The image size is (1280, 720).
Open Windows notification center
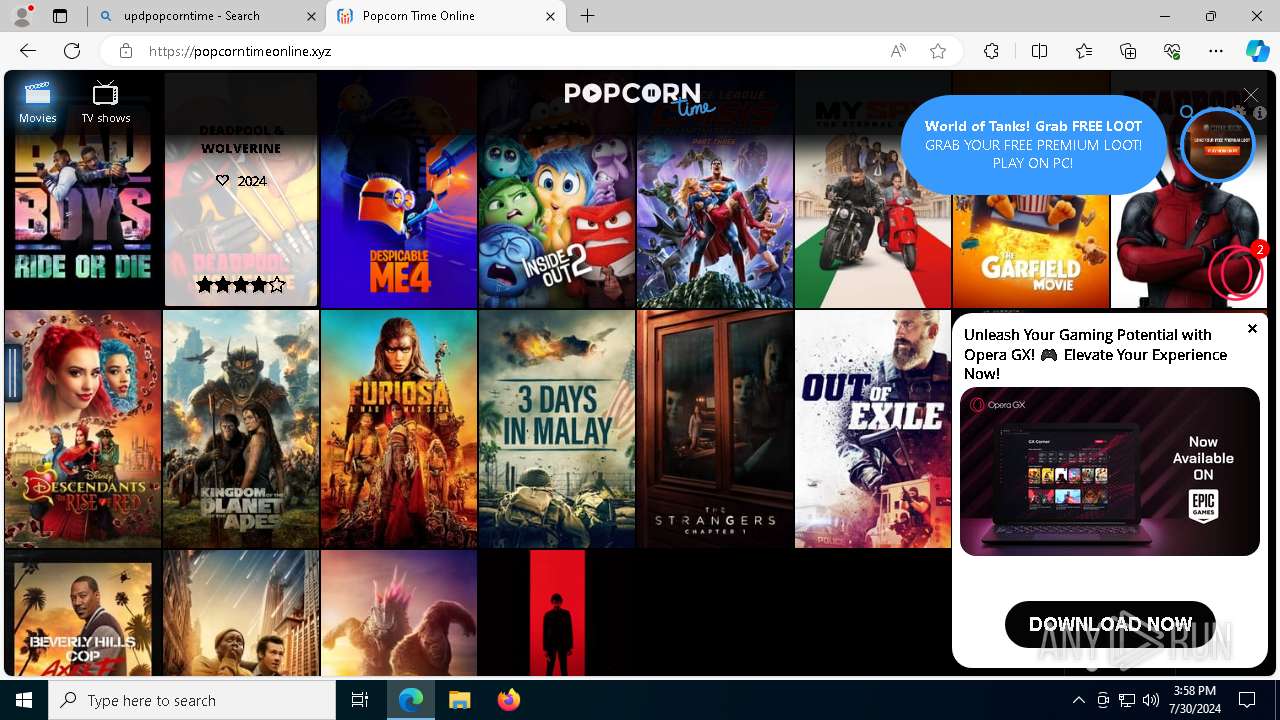pyautogui.click(x=1248, y=700)
